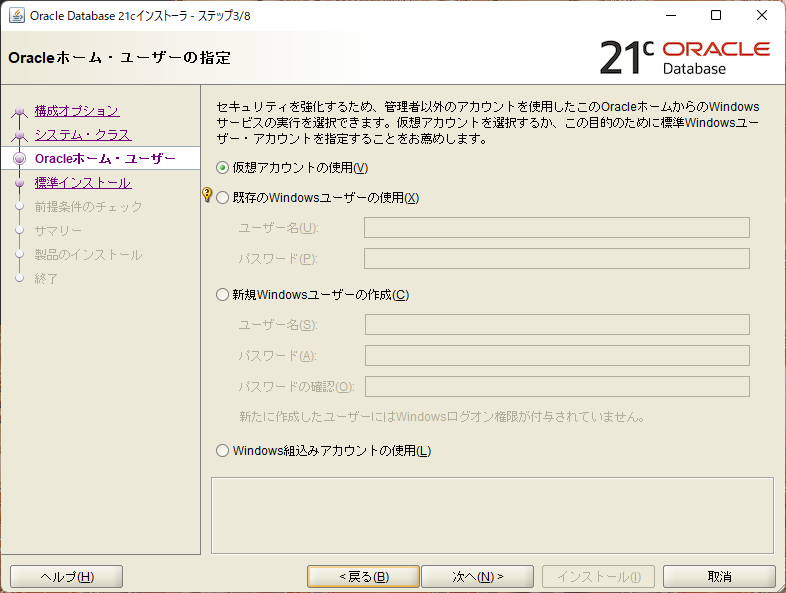The height and width of the screenshot is (593, 786).
Task: Click the ヘルプ(H) button
Action: (x=67, y=577)
